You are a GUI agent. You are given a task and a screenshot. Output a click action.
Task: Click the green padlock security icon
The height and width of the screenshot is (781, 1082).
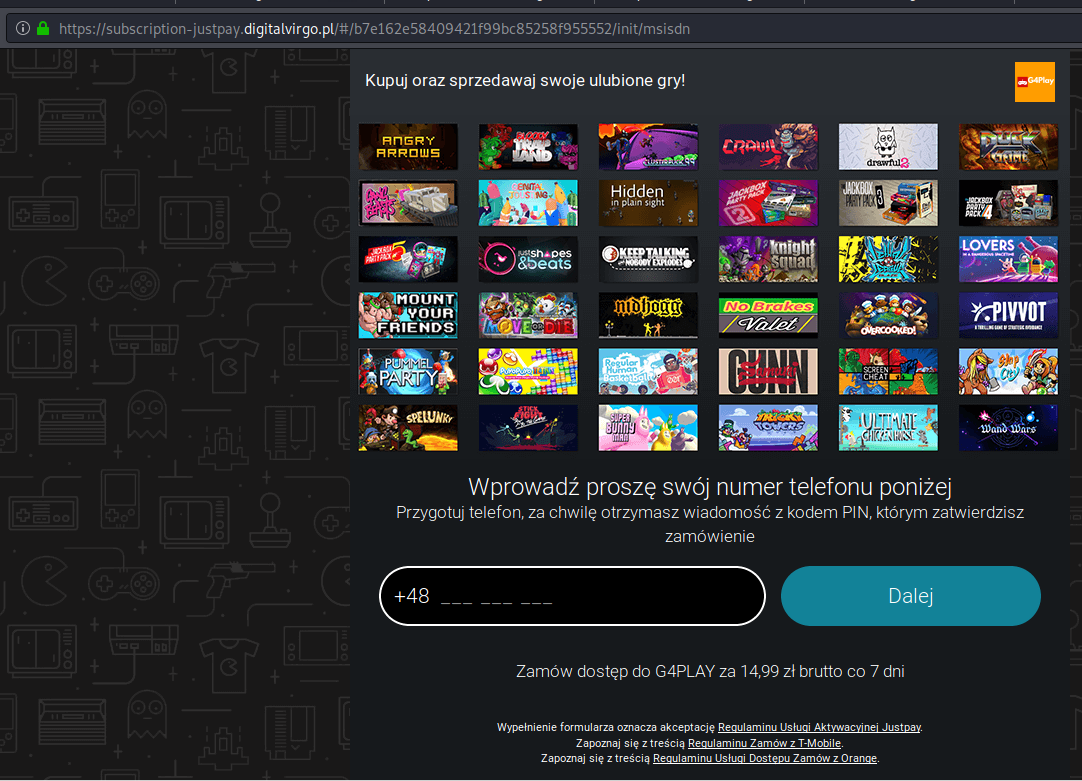pyautogui.click(x=43, y=29)
